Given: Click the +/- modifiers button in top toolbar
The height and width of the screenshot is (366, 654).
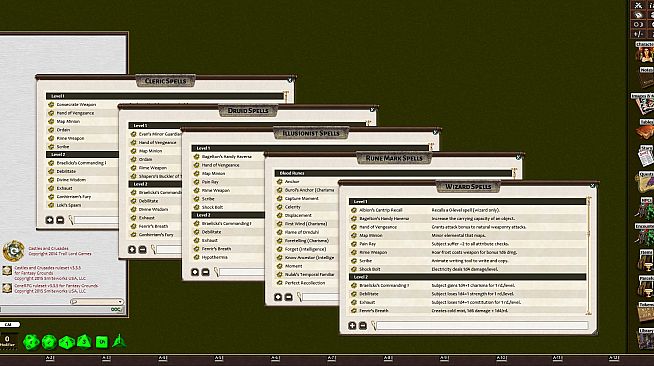Looking at the screenshot, I should (x=639, y=34).
